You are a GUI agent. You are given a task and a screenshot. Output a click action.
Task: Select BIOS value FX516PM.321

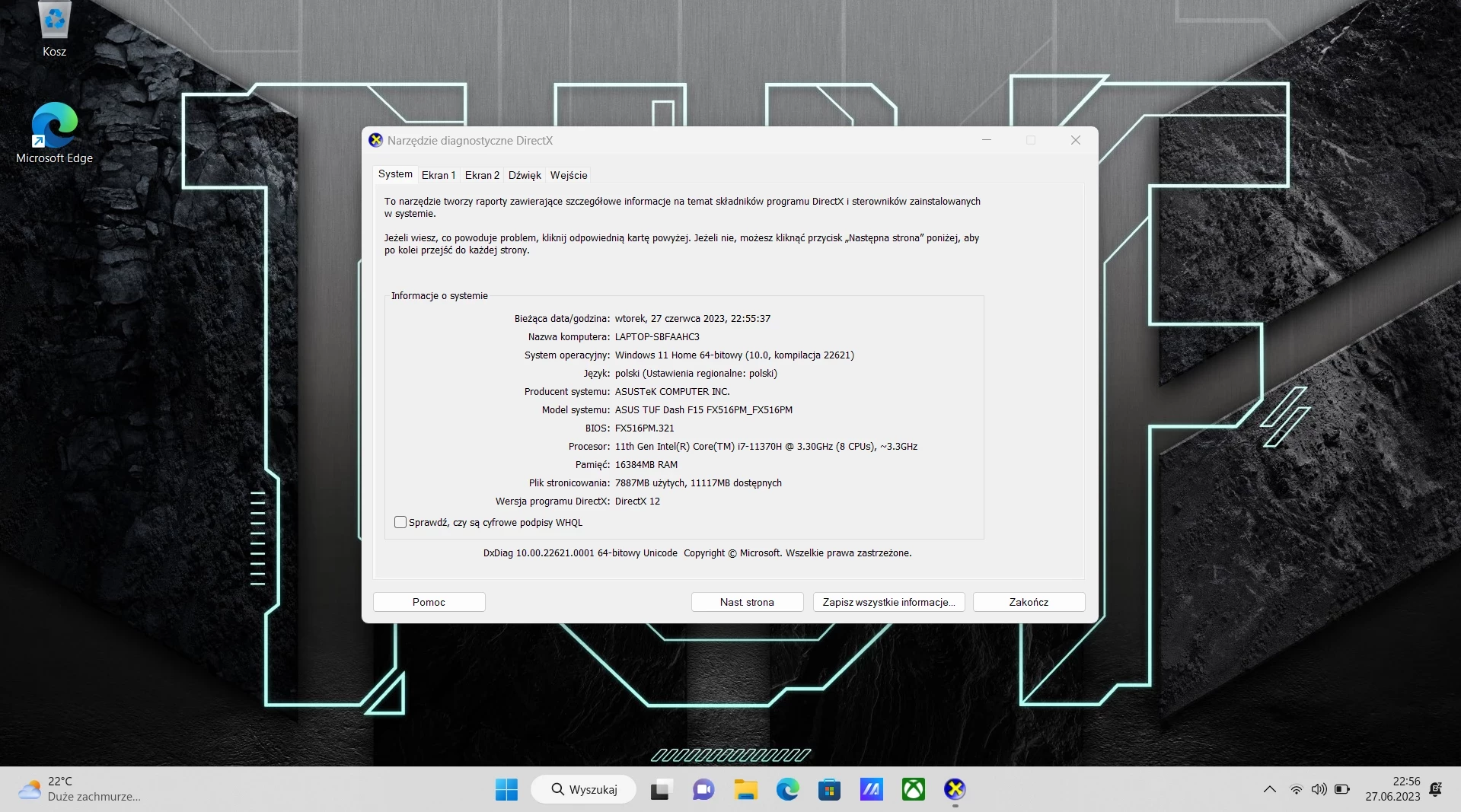(644, 428)
